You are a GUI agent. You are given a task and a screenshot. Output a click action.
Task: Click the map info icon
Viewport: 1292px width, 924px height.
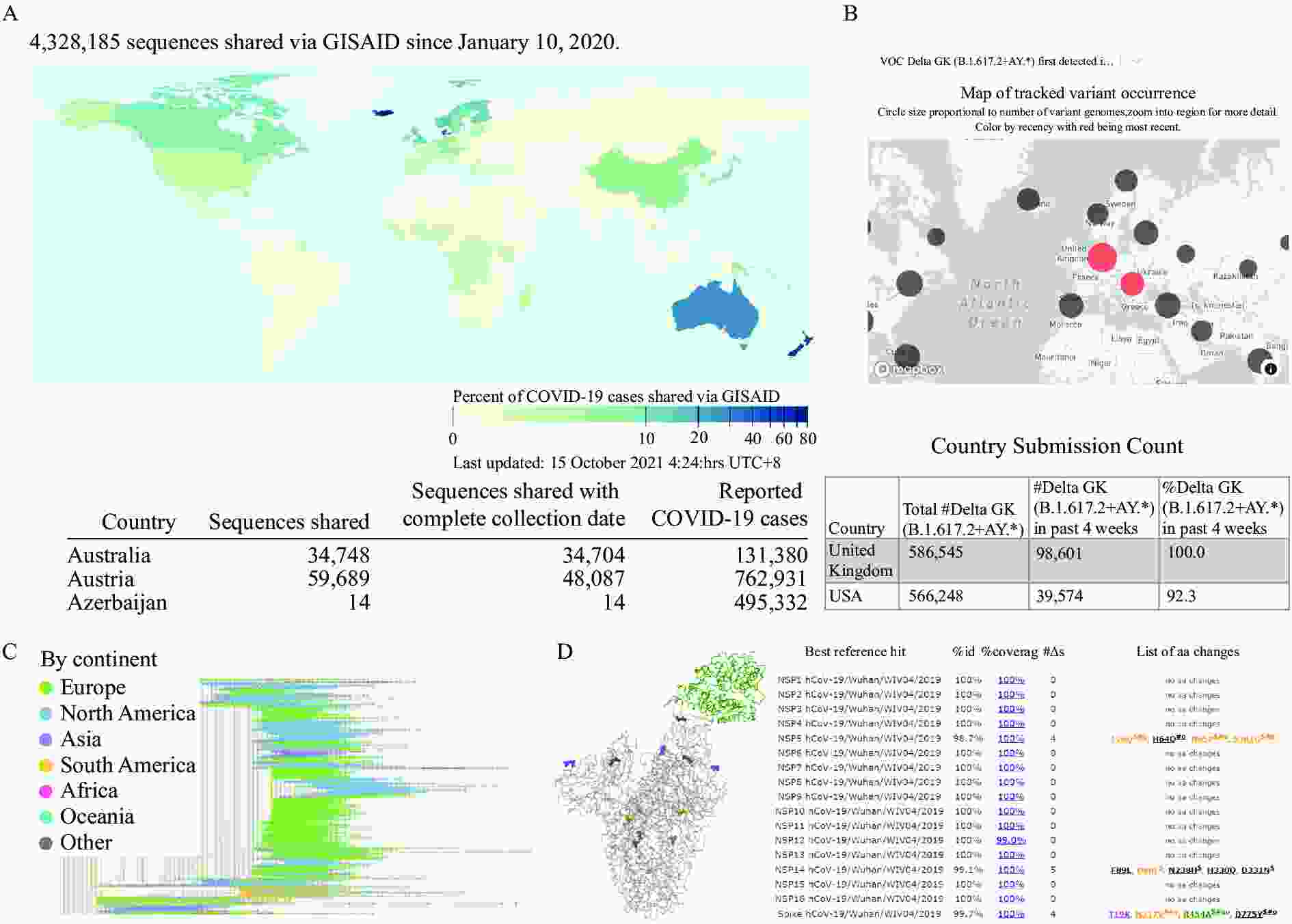coord(1270,369)
